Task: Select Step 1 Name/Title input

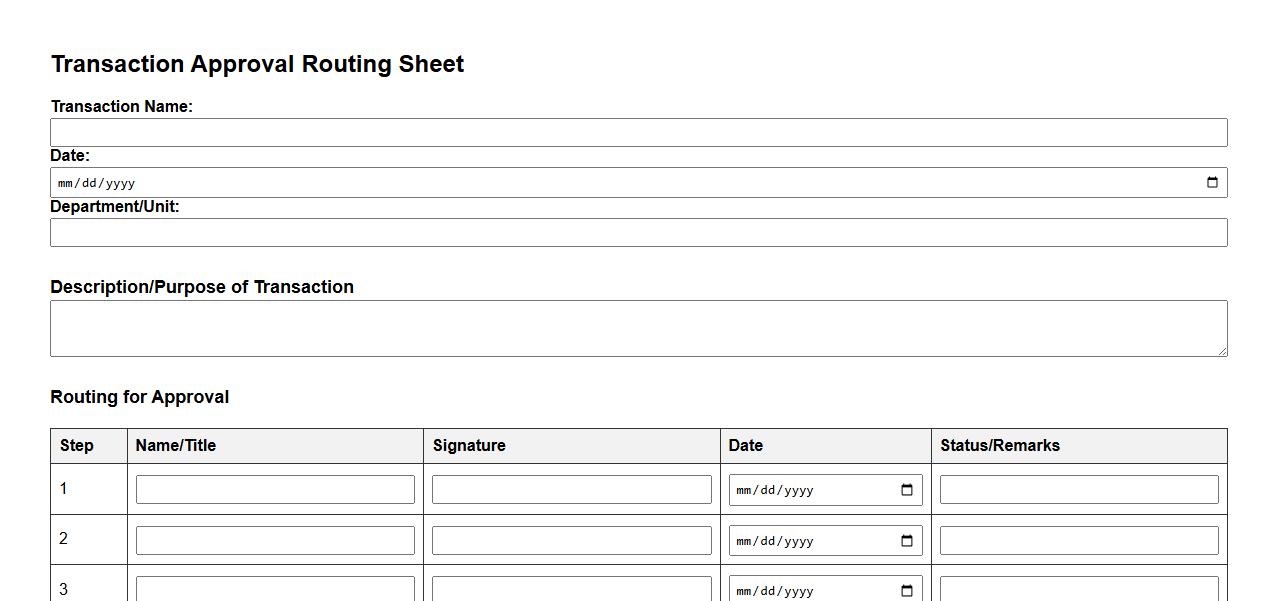Action: [x=275, y=490]
